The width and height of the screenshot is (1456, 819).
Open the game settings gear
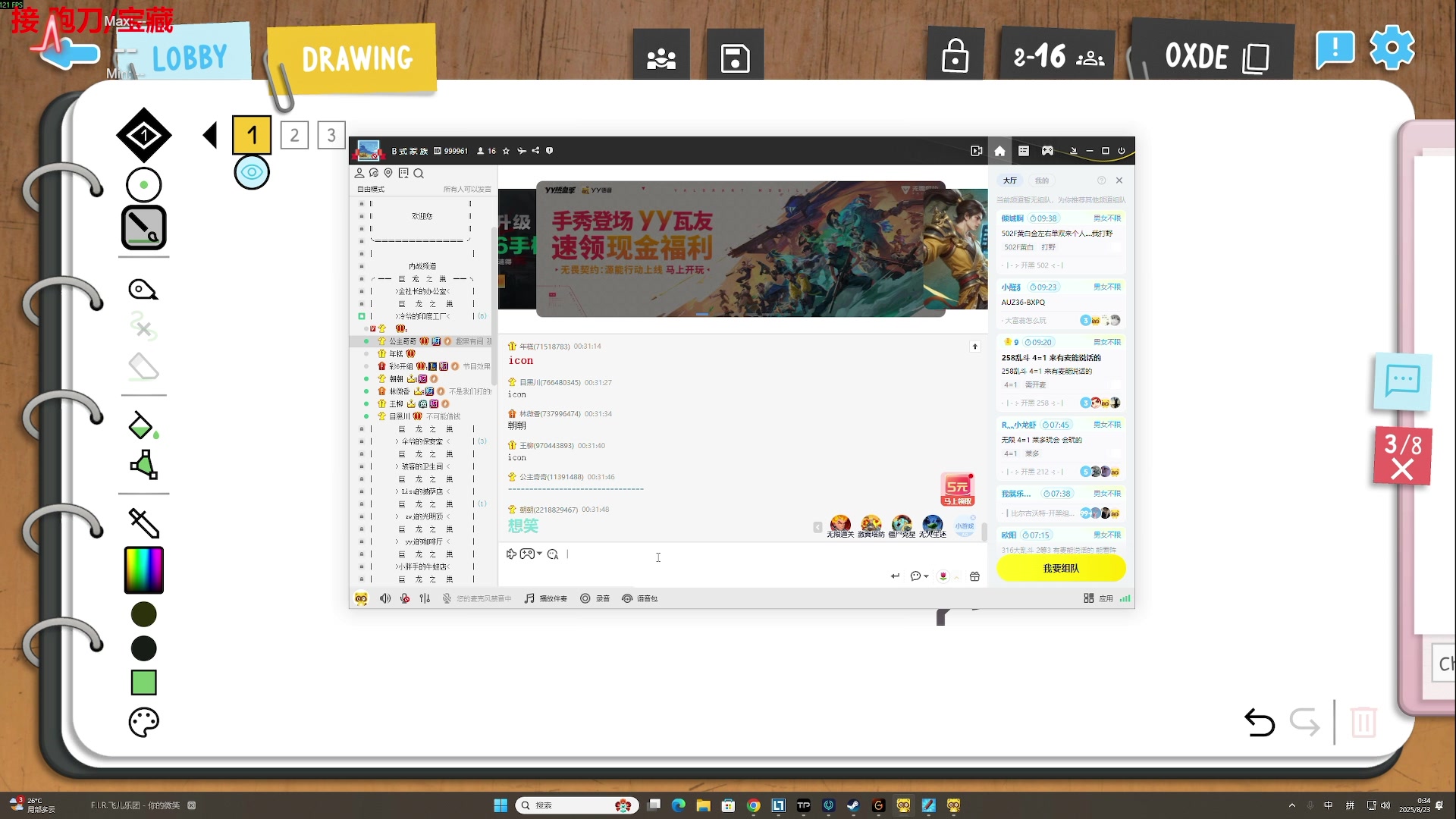(x=1392, y=49)
